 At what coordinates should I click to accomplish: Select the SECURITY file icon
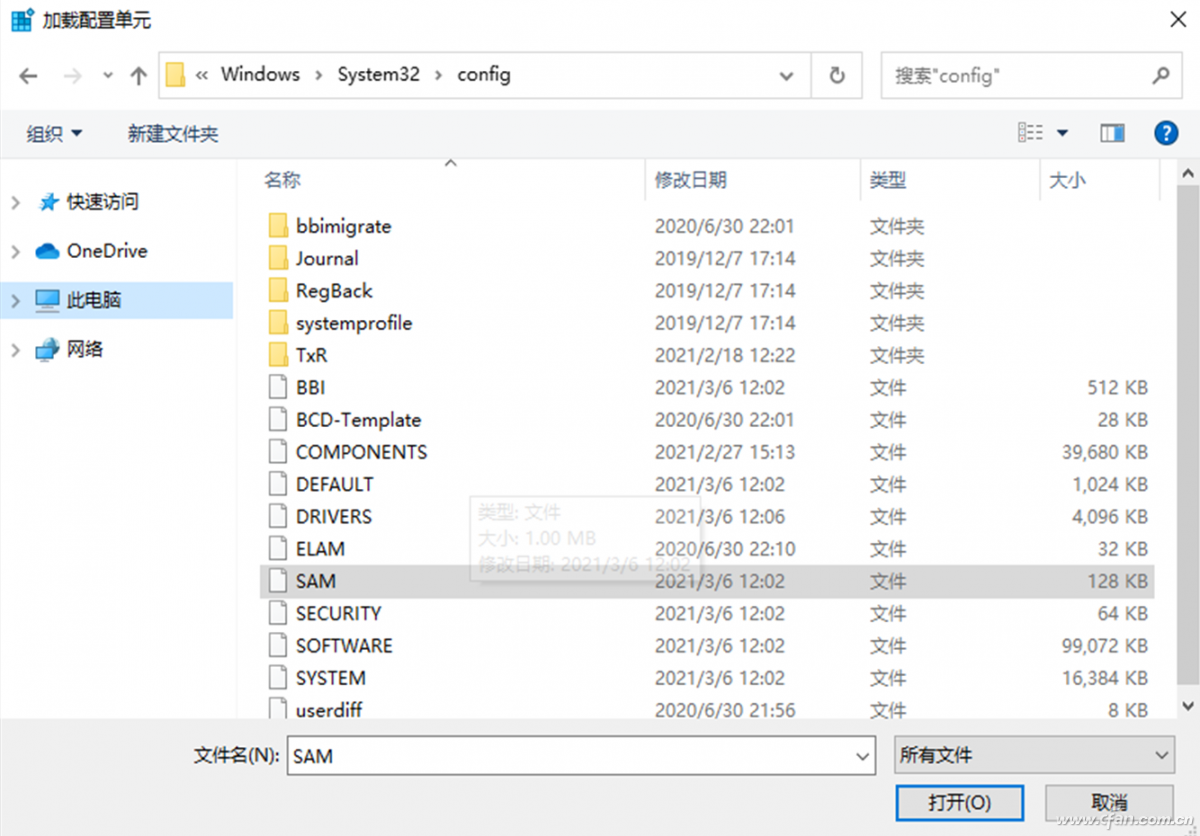pos(279,613)
